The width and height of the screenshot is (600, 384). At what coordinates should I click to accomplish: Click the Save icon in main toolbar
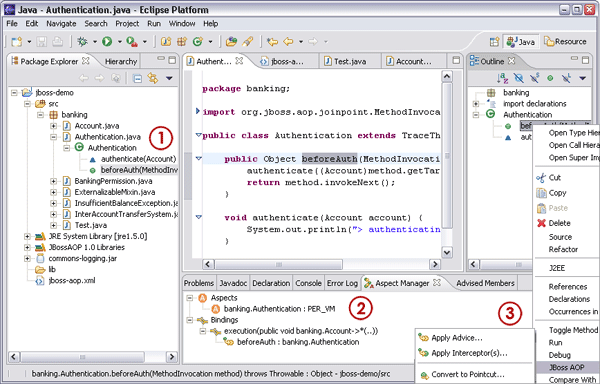click(41, 41)
